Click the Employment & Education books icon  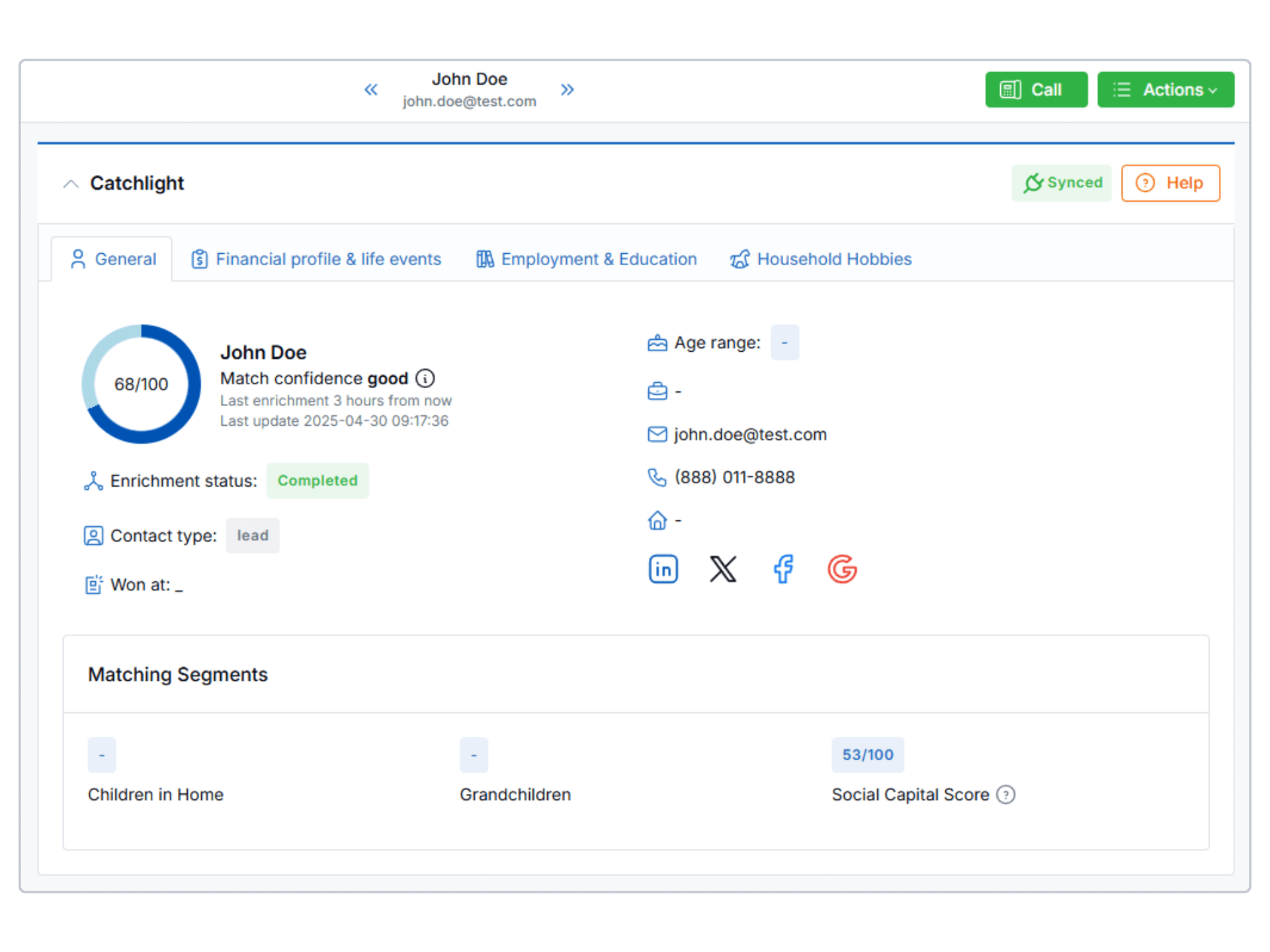point(485,259)
